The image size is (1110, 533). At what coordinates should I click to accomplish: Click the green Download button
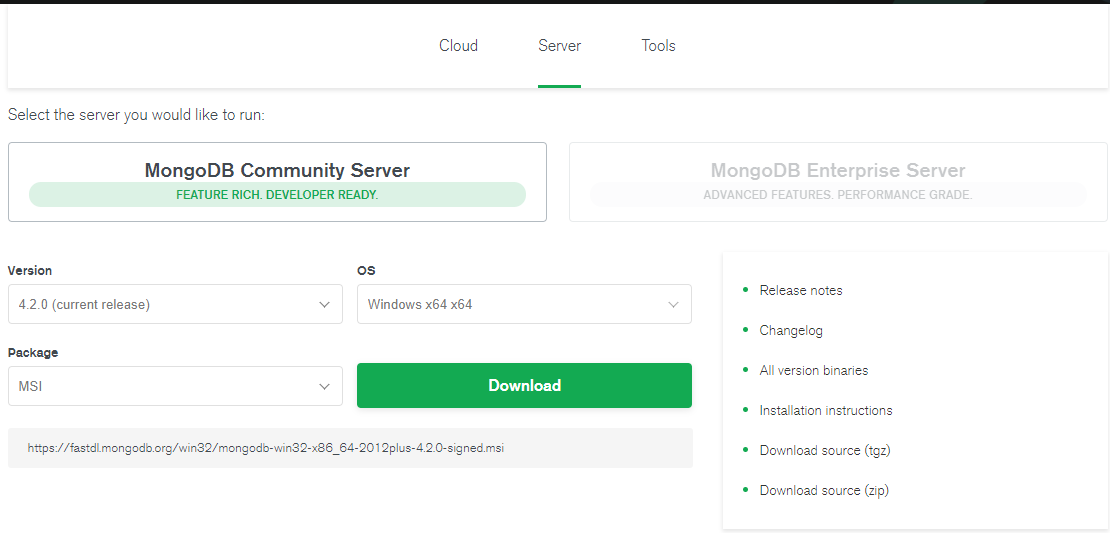[525, 386]
